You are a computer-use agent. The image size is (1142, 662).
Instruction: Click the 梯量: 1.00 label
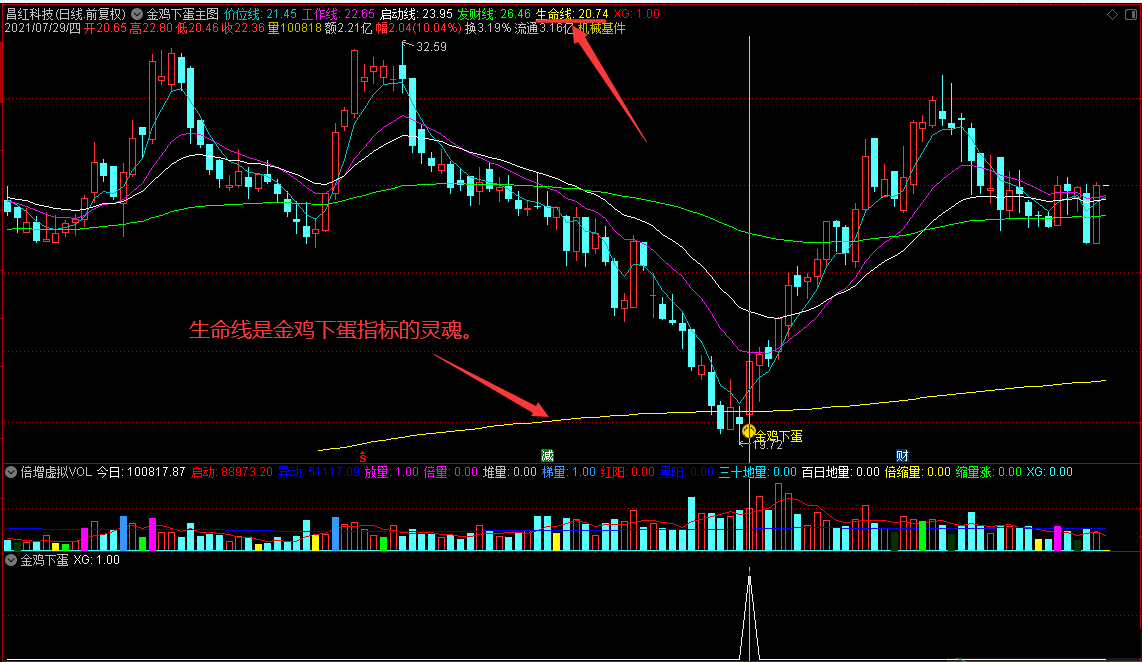pyautogui.click(x=569, y=472)
